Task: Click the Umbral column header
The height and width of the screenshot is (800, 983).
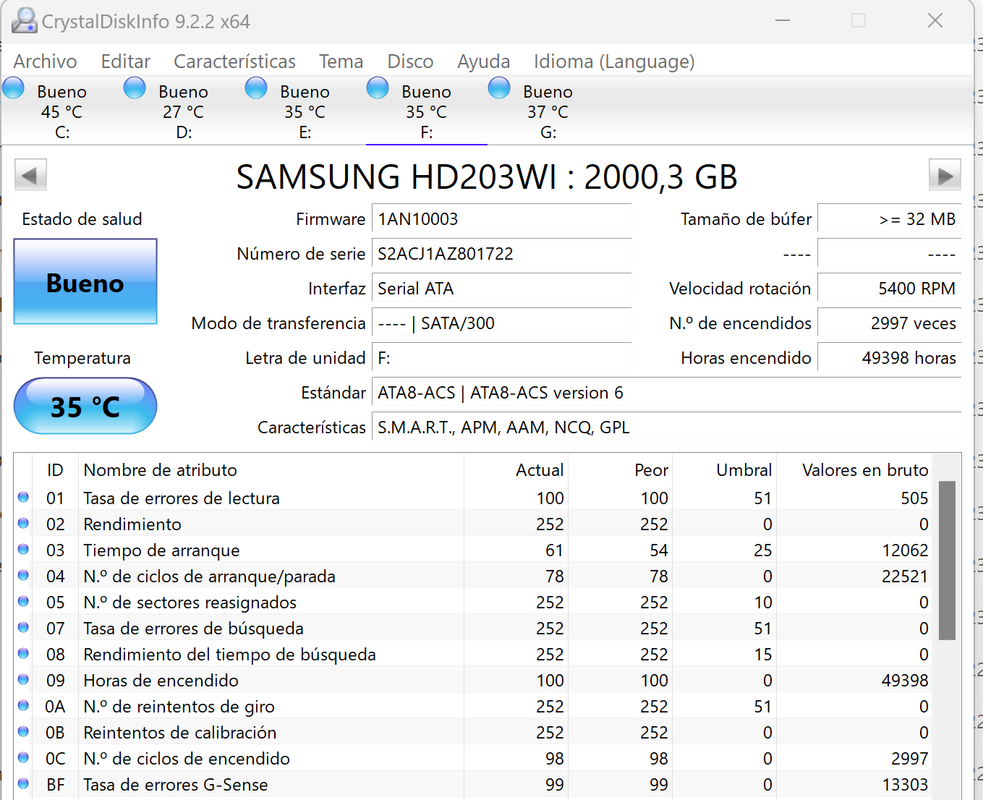Action: pos(724,470)
